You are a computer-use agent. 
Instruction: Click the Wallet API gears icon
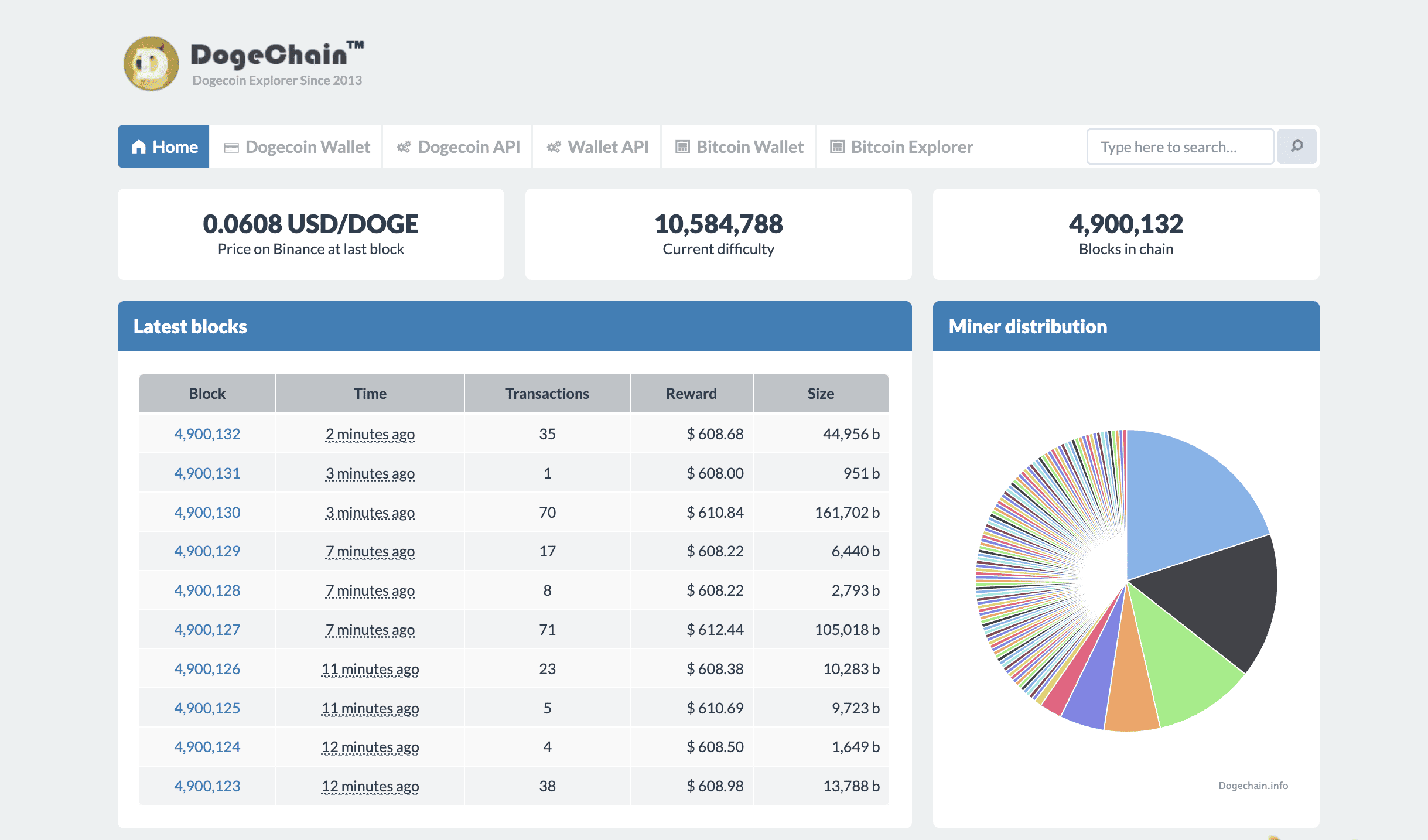pos(554,147)
